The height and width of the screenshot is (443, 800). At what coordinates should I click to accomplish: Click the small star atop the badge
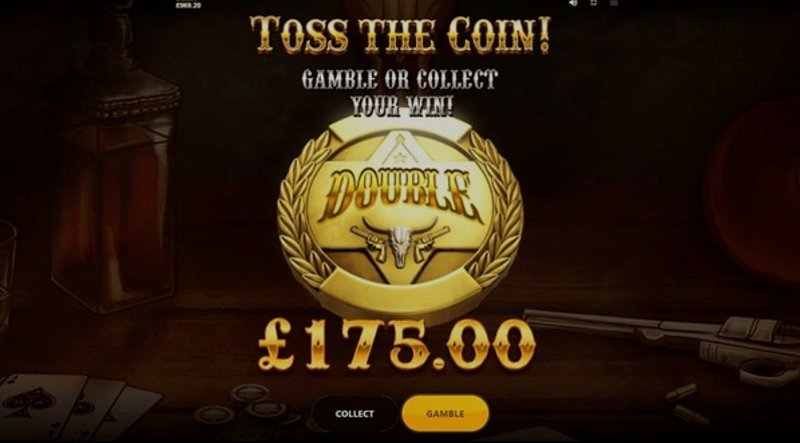[x=400, y=159]
